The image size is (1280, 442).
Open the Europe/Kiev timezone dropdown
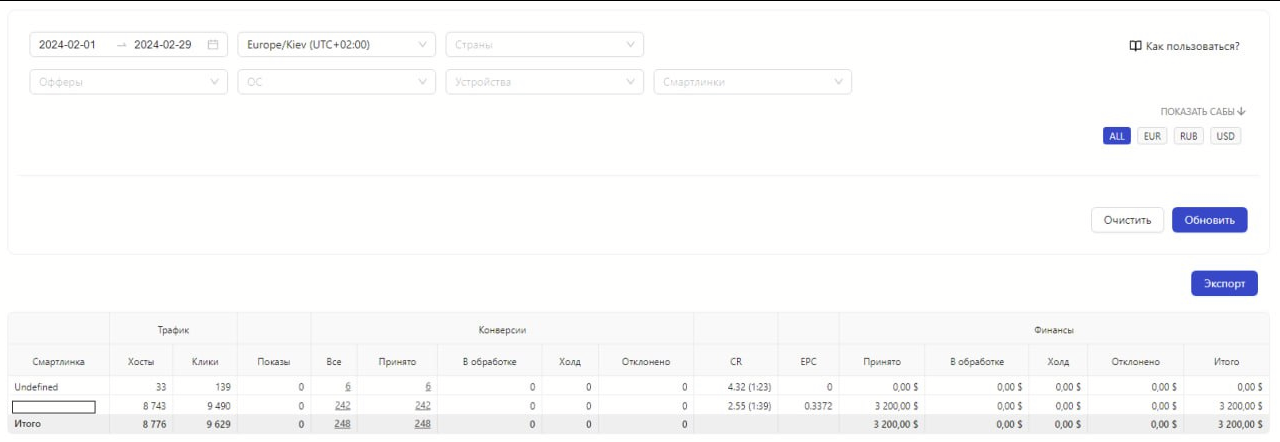coord(336,45)
